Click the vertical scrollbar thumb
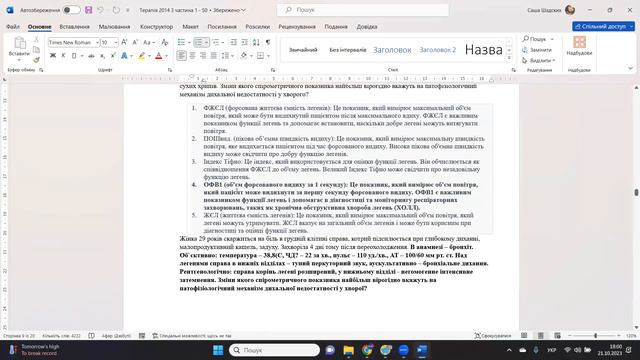The height and width of the screenshot is (360, 640). coord(636,192)
